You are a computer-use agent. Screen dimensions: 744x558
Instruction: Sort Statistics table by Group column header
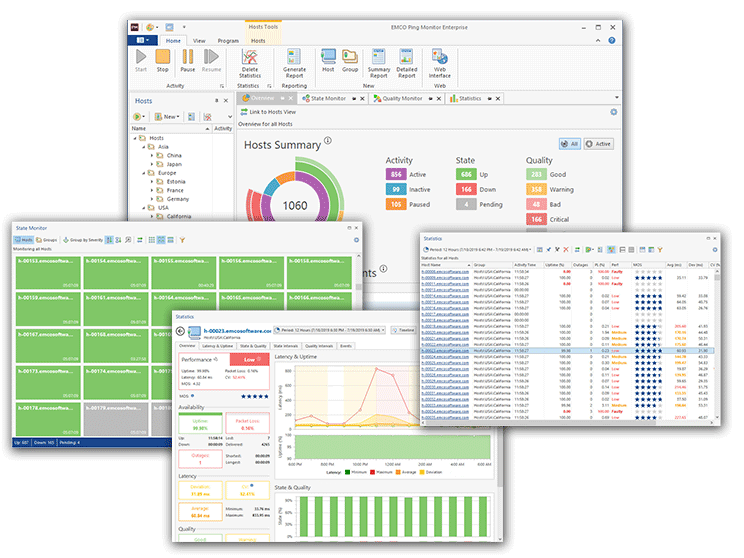click(x=492, y=265)
